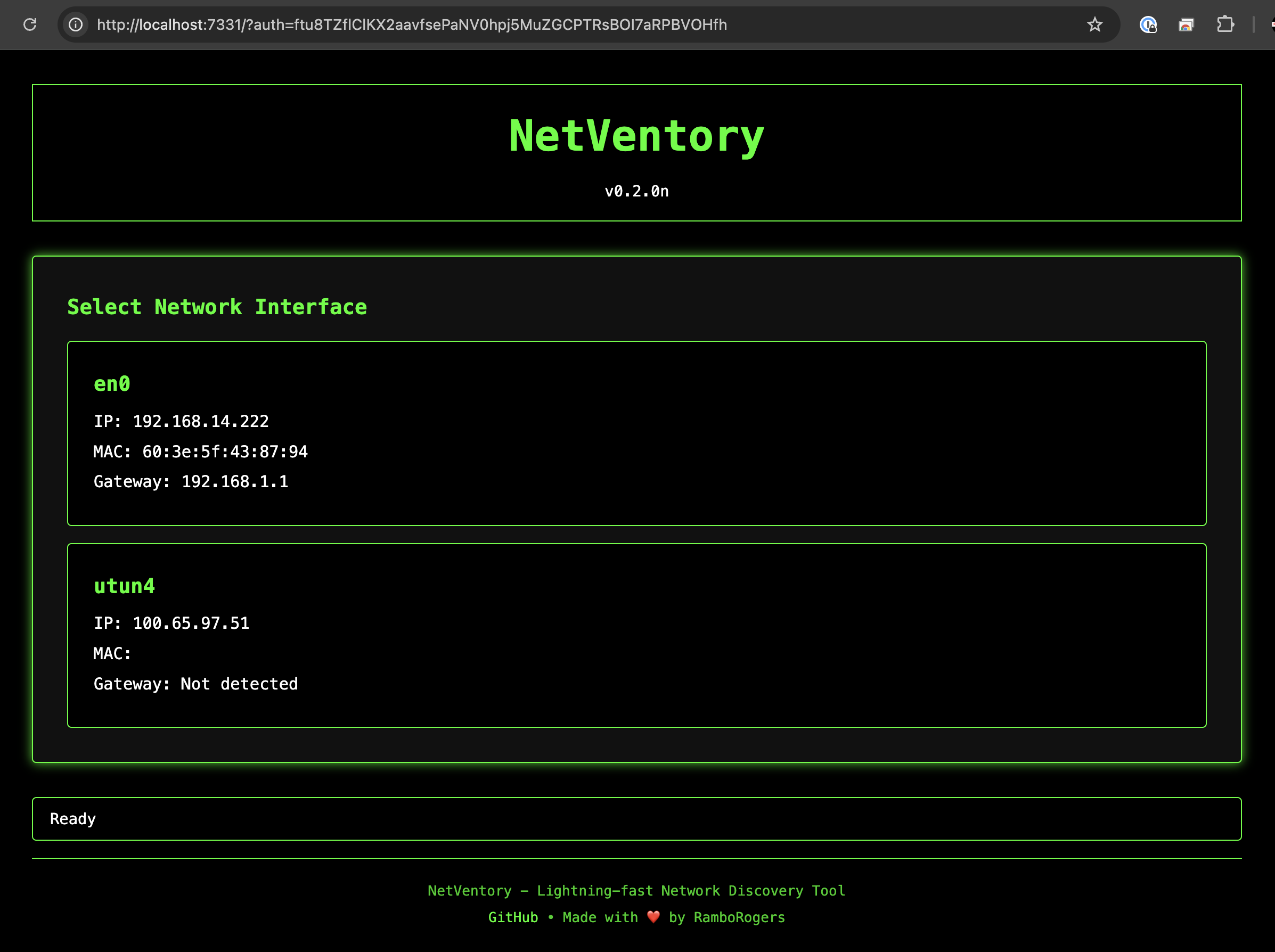Click the Select Network Interface heading

point(217,307)
